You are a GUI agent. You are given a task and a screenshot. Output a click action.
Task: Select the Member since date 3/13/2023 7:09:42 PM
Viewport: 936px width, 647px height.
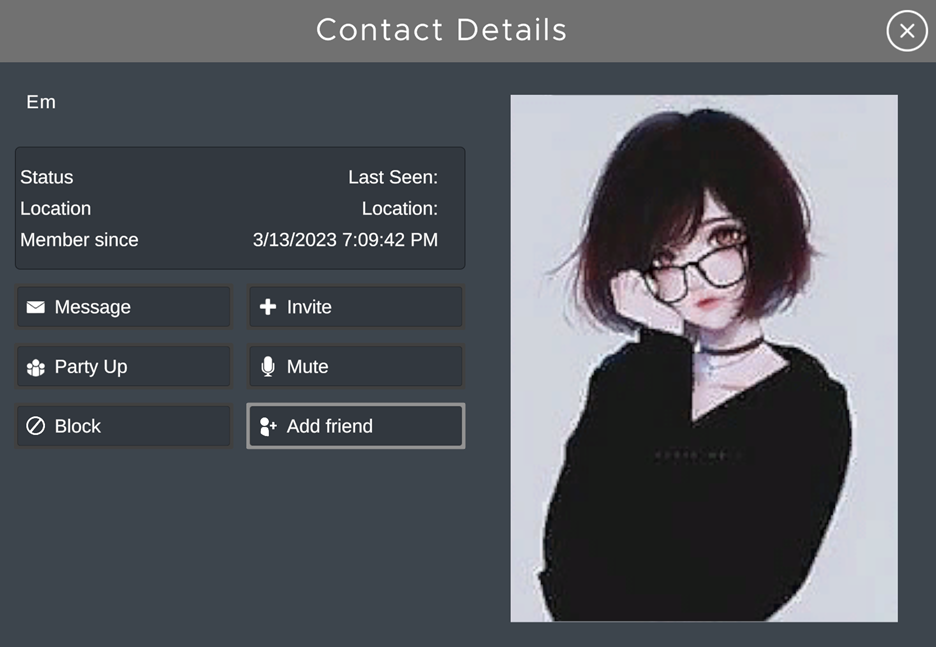(x=345, y=240)
